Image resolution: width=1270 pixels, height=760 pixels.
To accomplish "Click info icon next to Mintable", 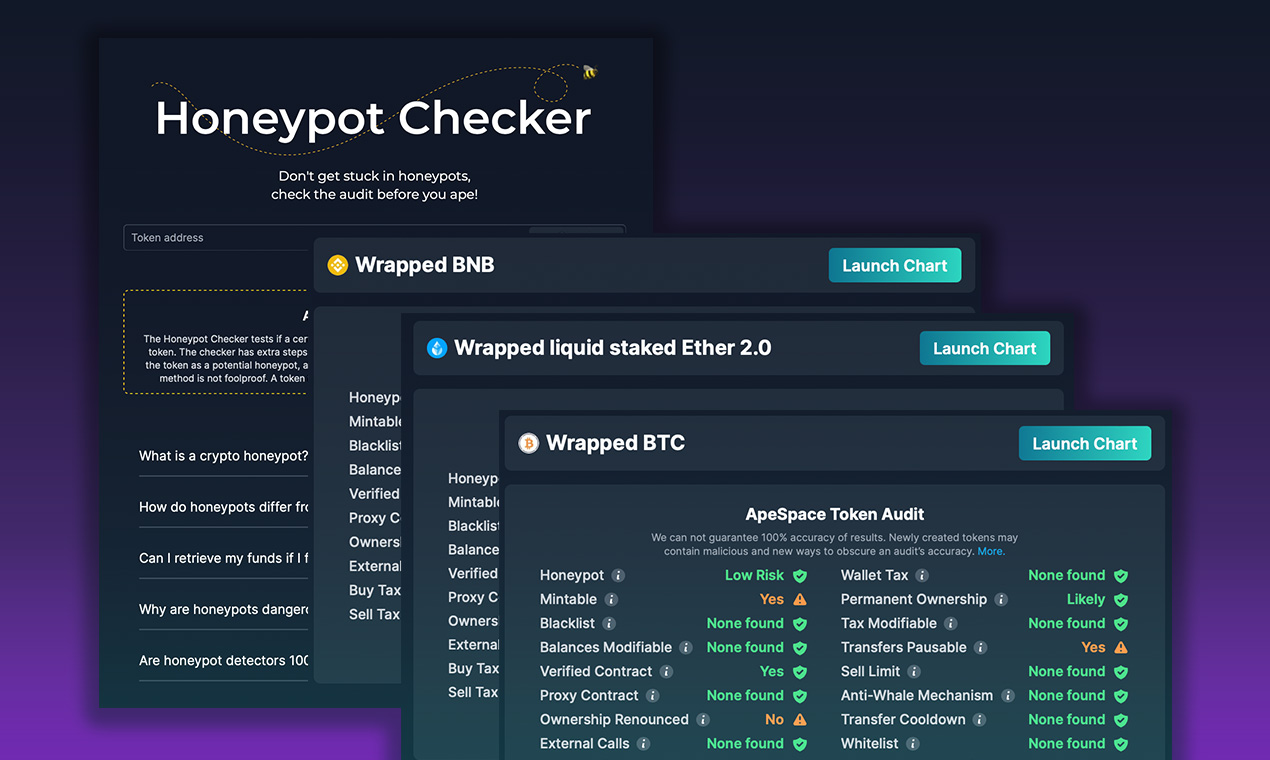I will coord(611,599).
